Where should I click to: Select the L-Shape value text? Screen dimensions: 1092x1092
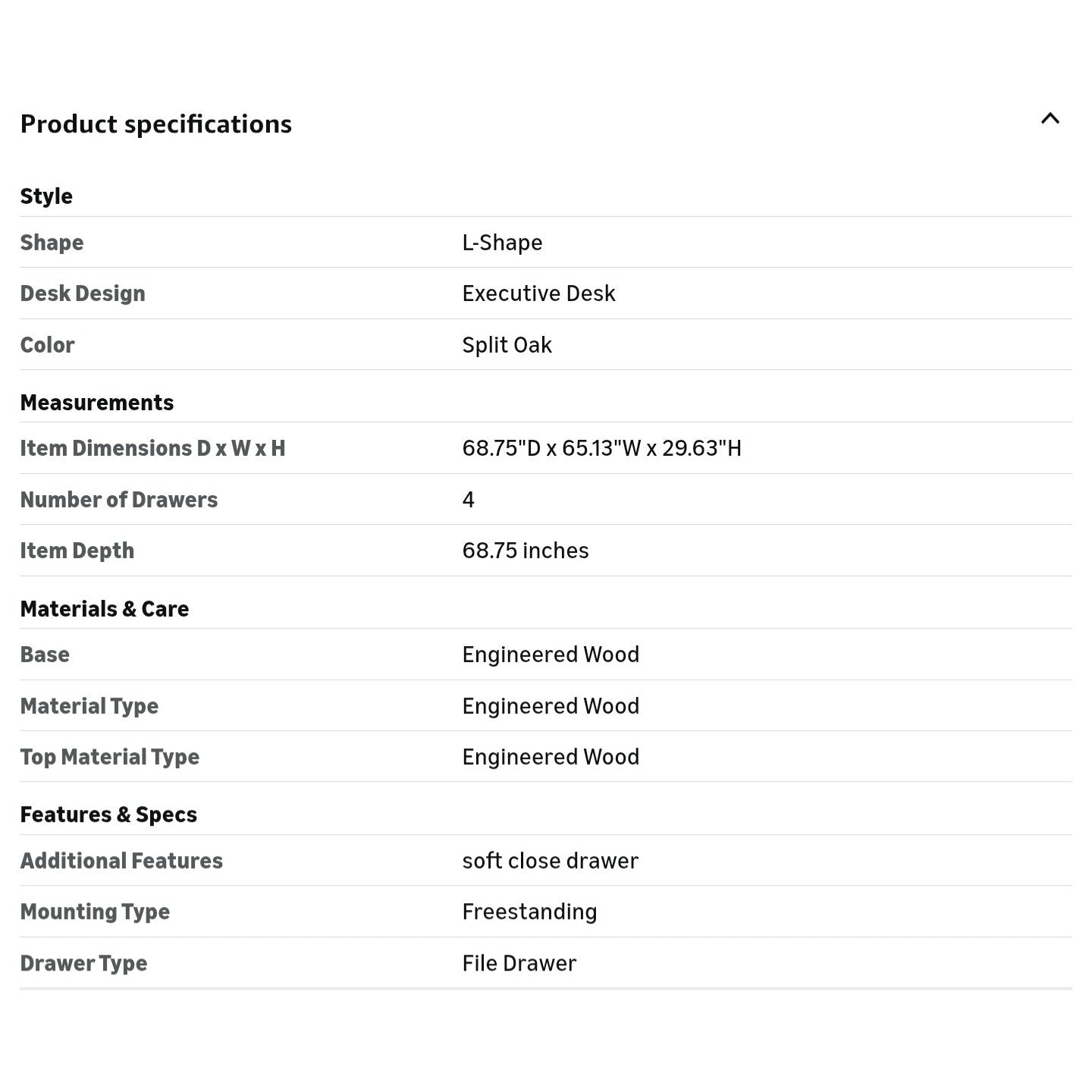point(502,243)
